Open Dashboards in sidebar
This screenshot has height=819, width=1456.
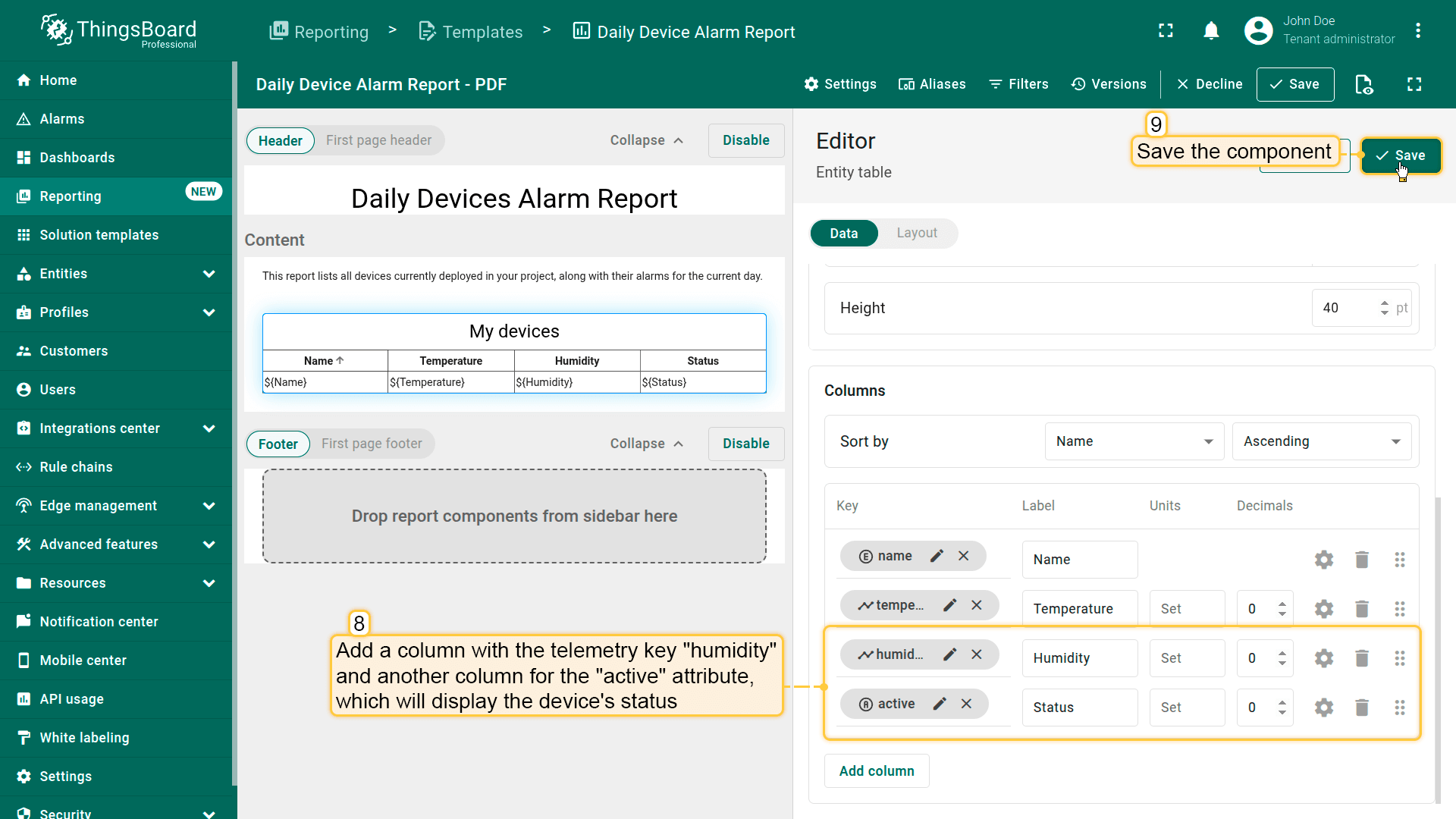116,158
